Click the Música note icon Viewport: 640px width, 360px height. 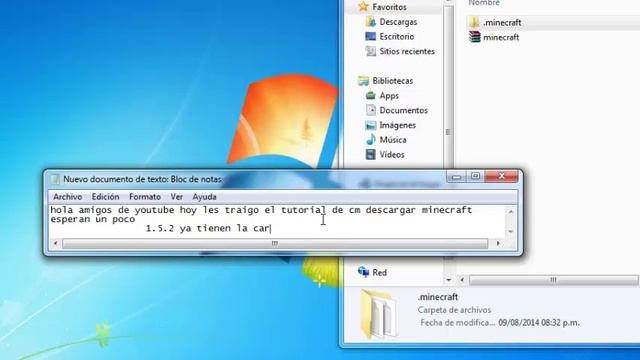(371, 140)
